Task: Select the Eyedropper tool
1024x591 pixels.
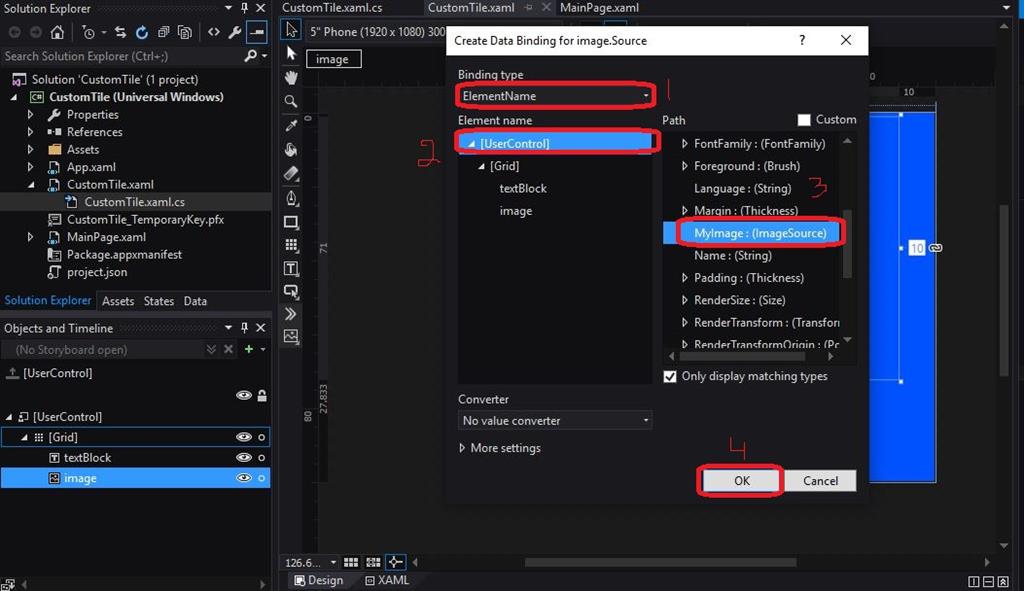Action: pyautogui.click(x=291, y=125)
